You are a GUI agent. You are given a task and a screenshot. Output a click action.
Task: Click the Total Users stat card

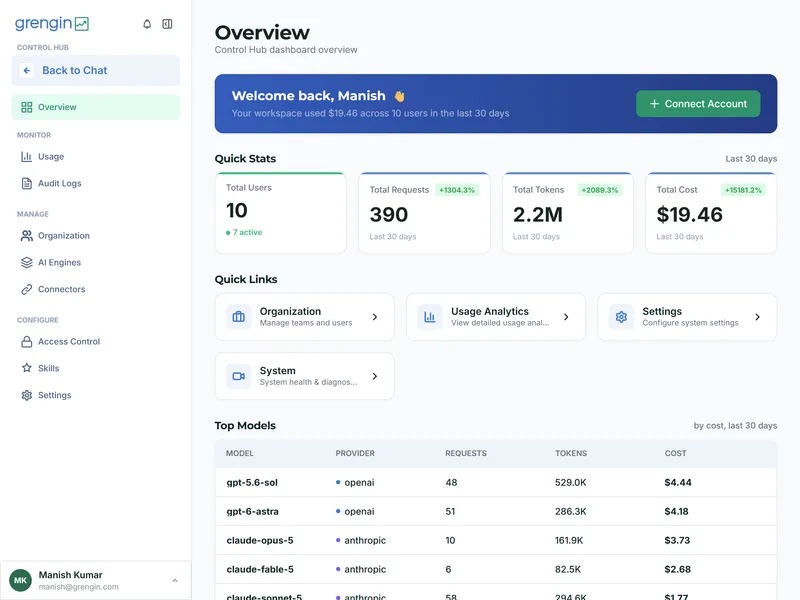281,213
